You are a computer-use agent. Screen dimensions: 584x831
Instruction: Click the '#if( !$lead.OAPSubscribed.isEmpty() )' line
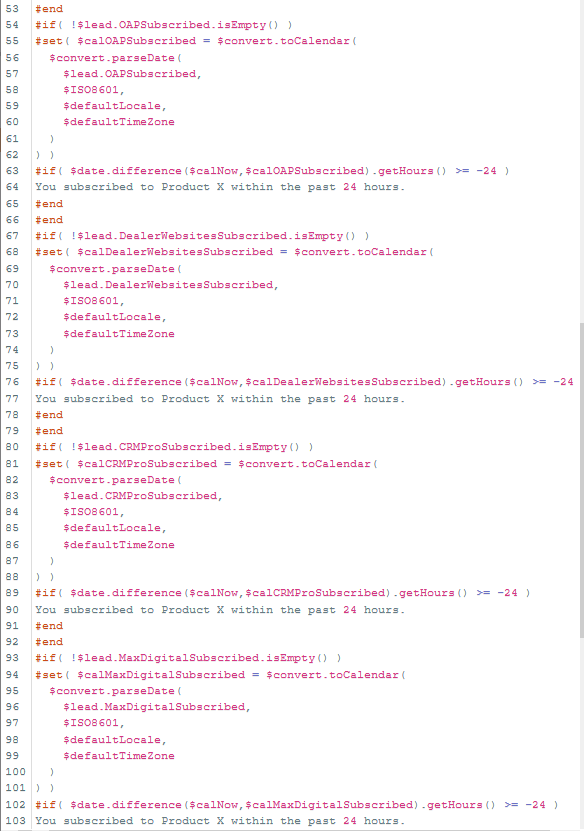pyautogui.click(x=164, y=25)
